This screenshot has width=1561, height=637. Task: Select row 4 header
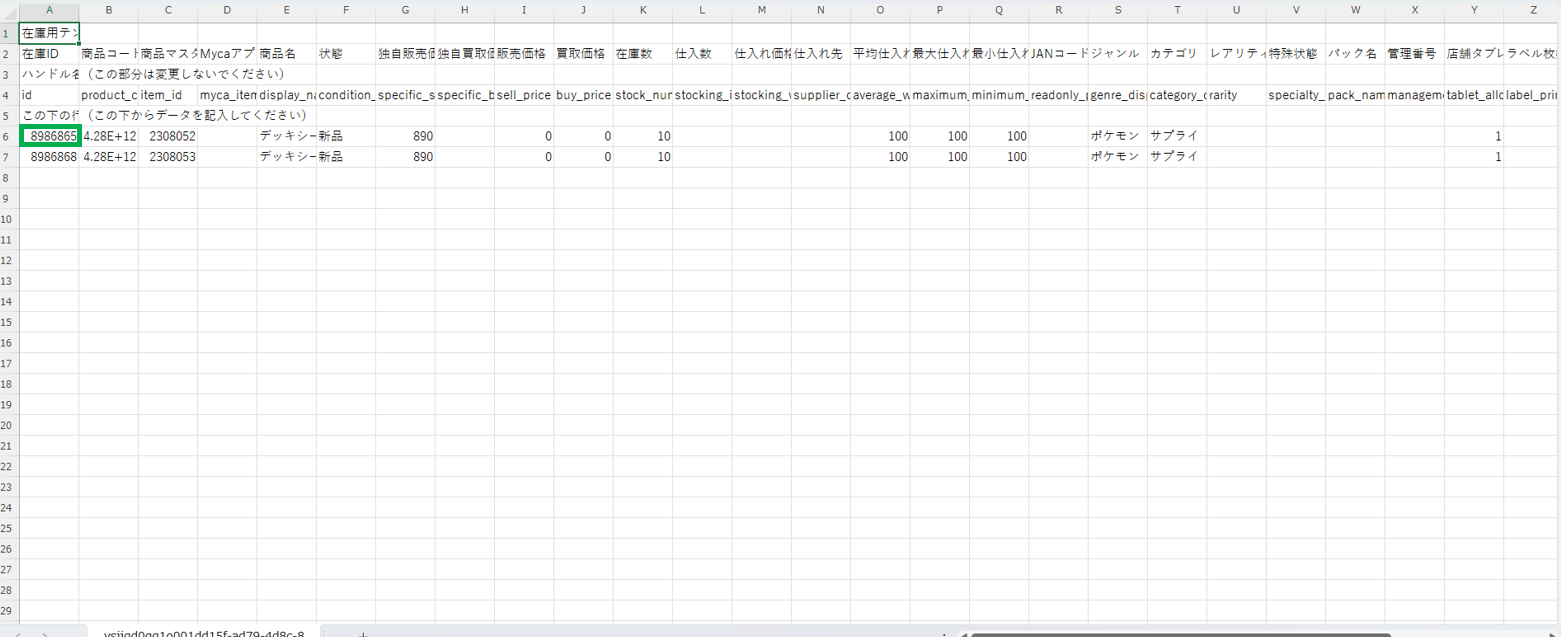pos(9,94)
